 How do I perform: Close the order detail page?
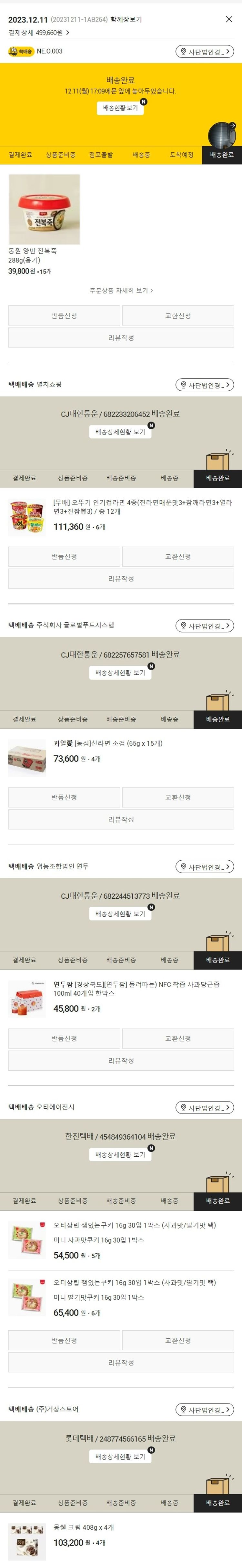pos(228,19)
